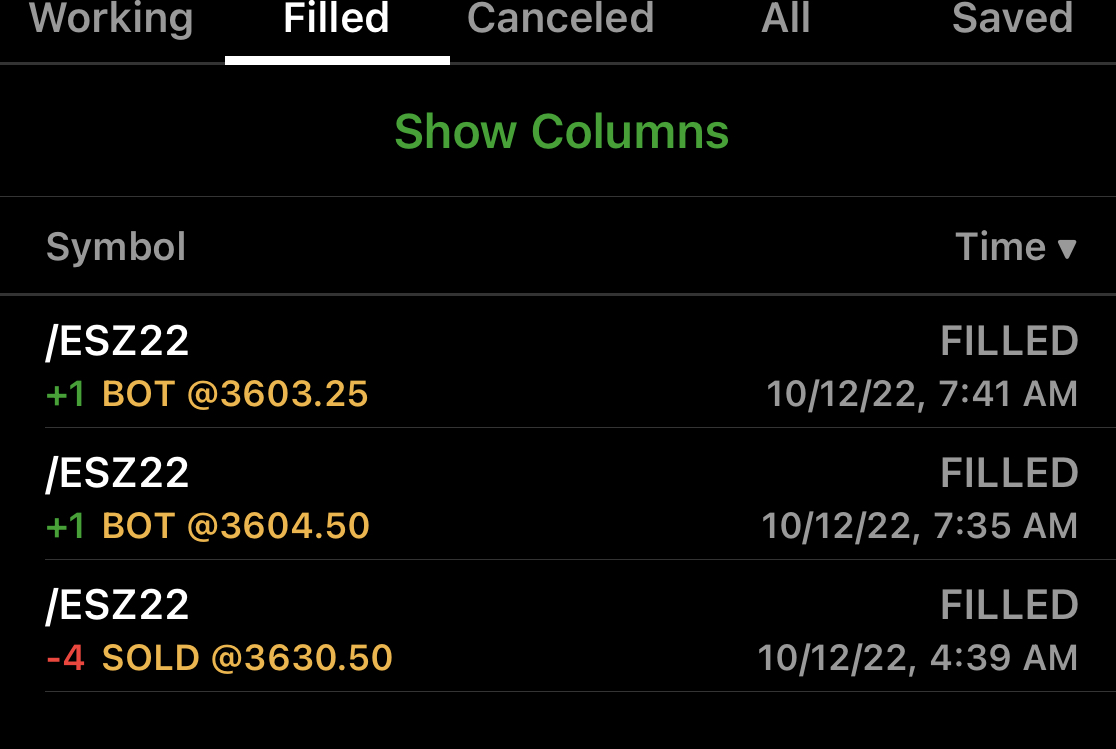The height and width of the screenshot is (749, 1116).
Task: Open the /ESZ22 order filled at 7:41 AM
Action: (118, 342)
